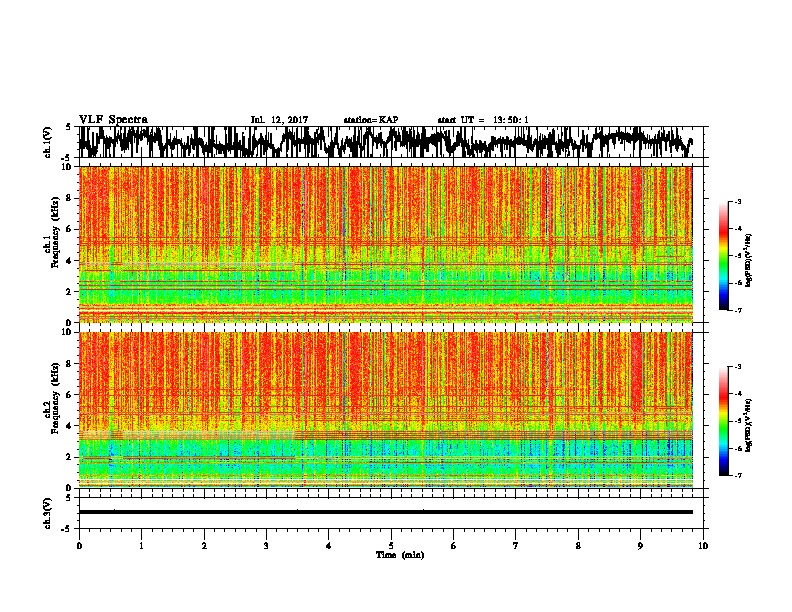The height and width of the screenshot is (612, 792).
Task: Click the "-7" label on the ch.2 color scale
Action: click(738, 475)
